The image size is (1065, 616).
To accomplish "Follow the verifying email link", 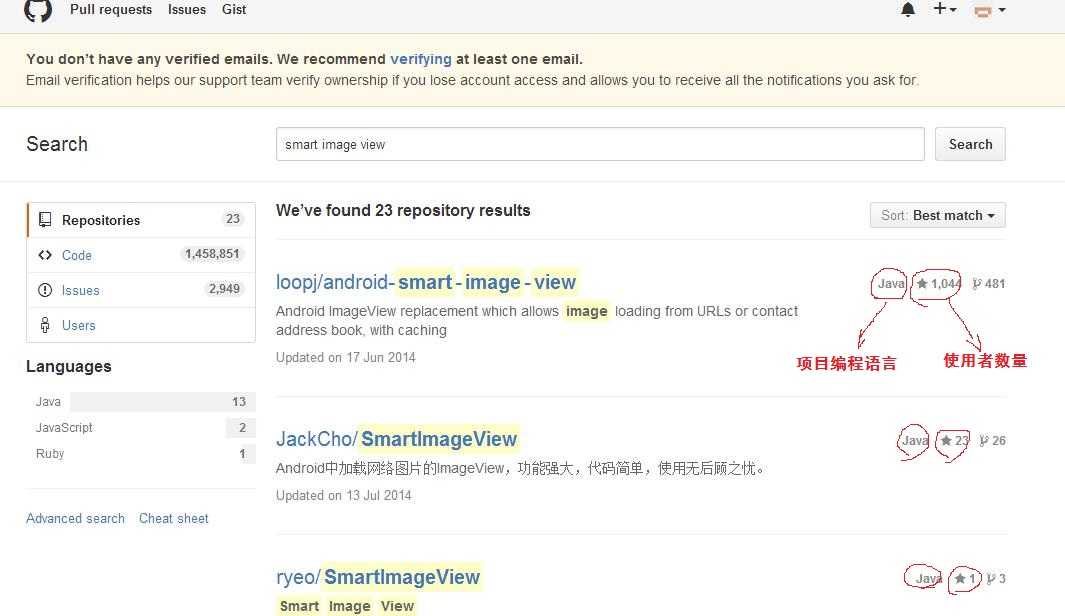I will (x=420, y=59).
